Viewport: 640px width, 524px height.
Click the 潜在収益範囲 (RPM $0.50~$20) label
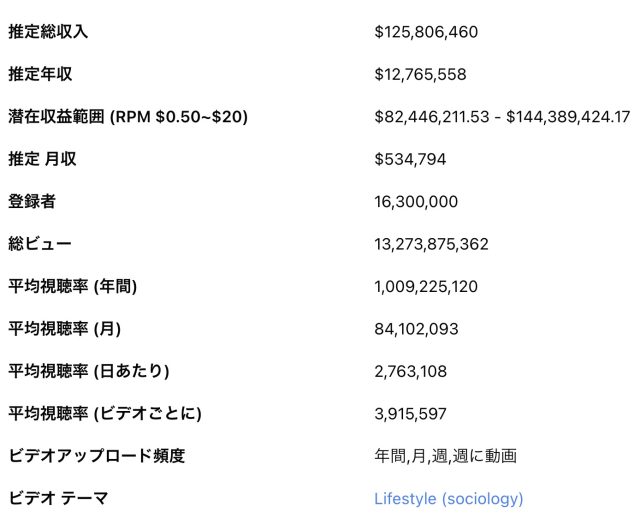pyautogui.click(x=128, y=117)
